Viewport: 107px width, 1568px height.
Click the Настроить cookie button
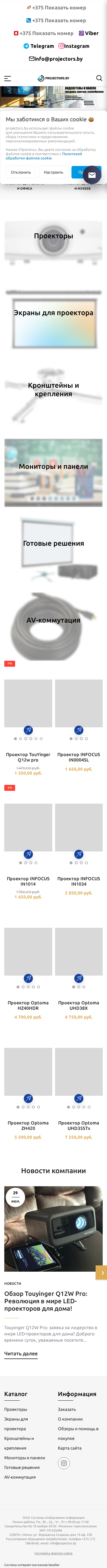pos(53,172)
